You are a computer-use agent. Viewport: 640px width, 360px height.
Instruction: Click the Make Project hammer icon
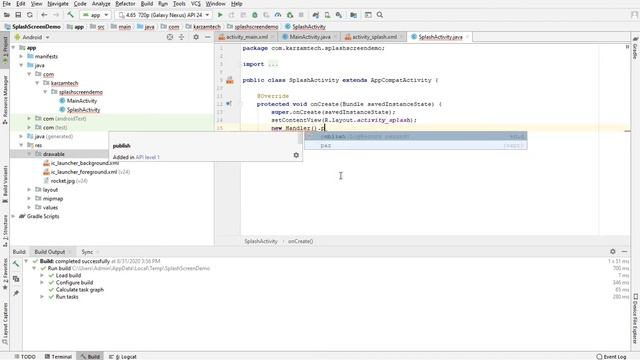point(70,15)
